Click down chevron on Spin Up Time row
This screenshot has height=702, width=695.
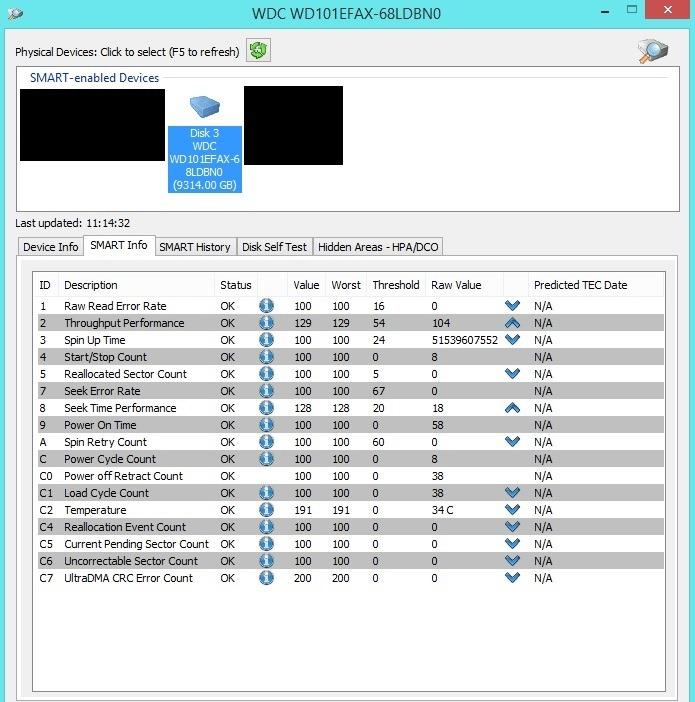click(512, 340)
